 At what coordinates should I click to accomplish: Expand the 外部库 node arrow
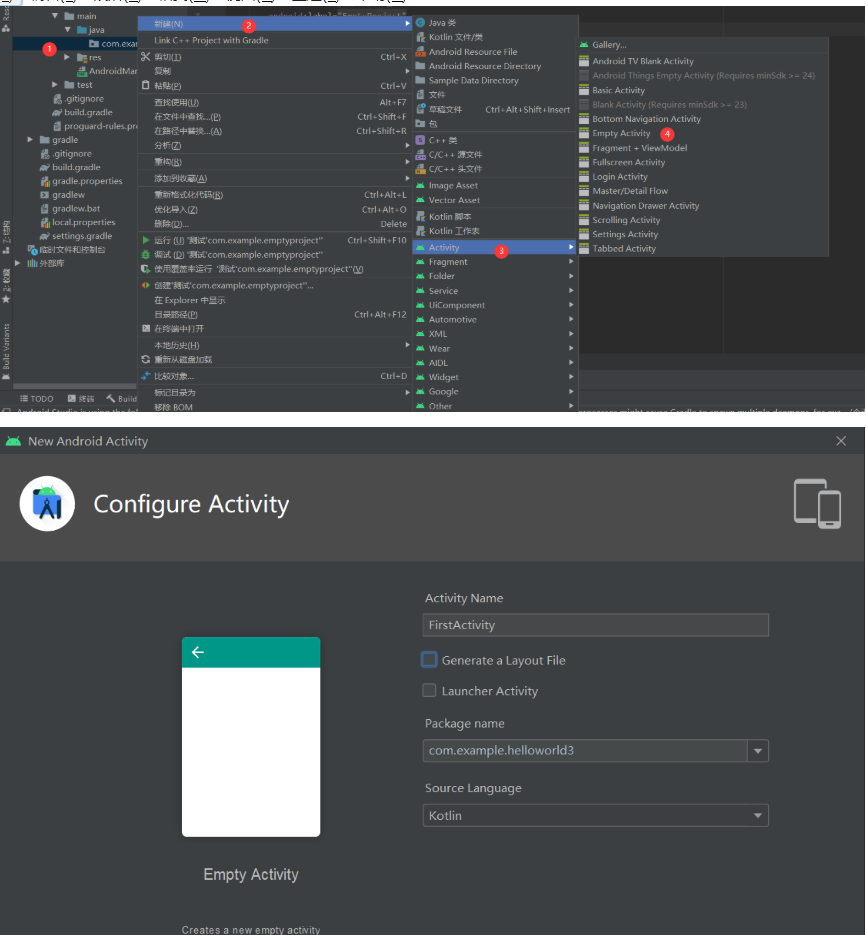point(18,263)
